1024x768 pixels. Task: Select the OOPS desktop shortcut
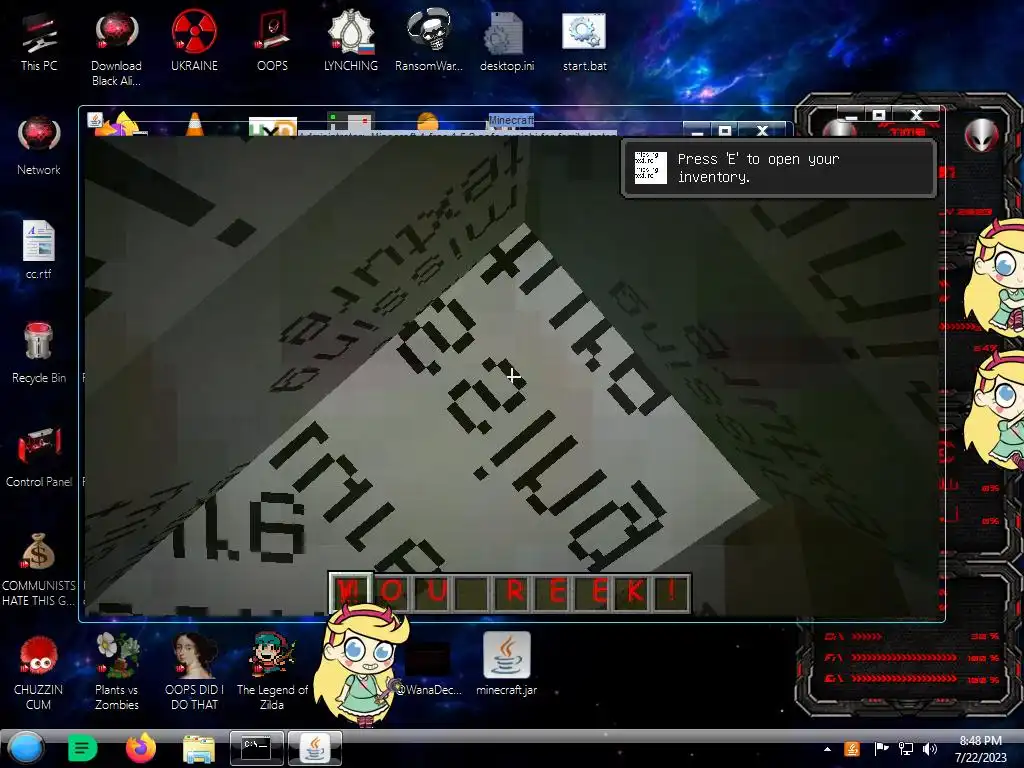[272, 42]
